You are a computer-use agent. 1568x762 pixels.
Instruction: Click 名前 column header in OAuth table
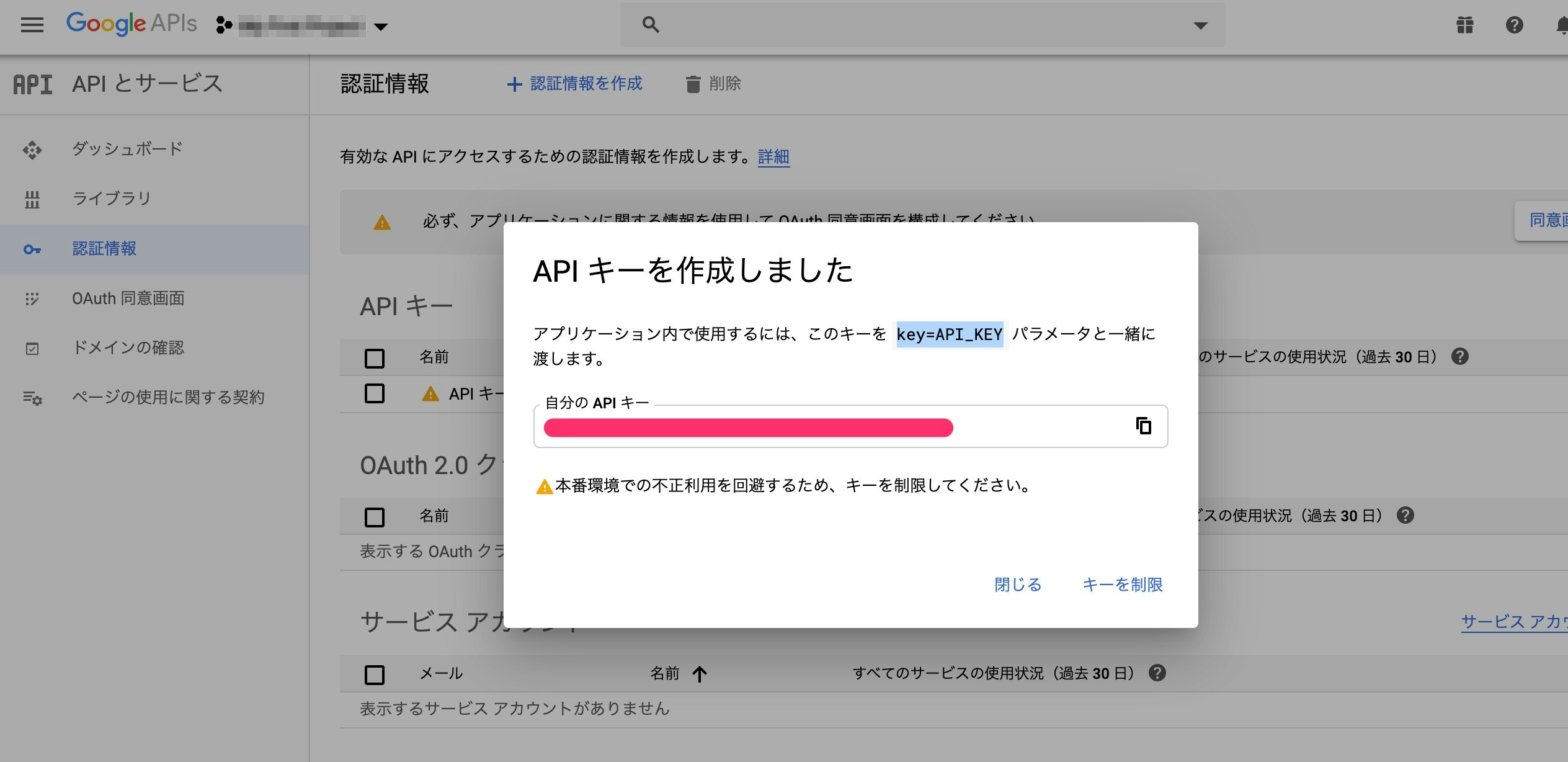point(434,516)
